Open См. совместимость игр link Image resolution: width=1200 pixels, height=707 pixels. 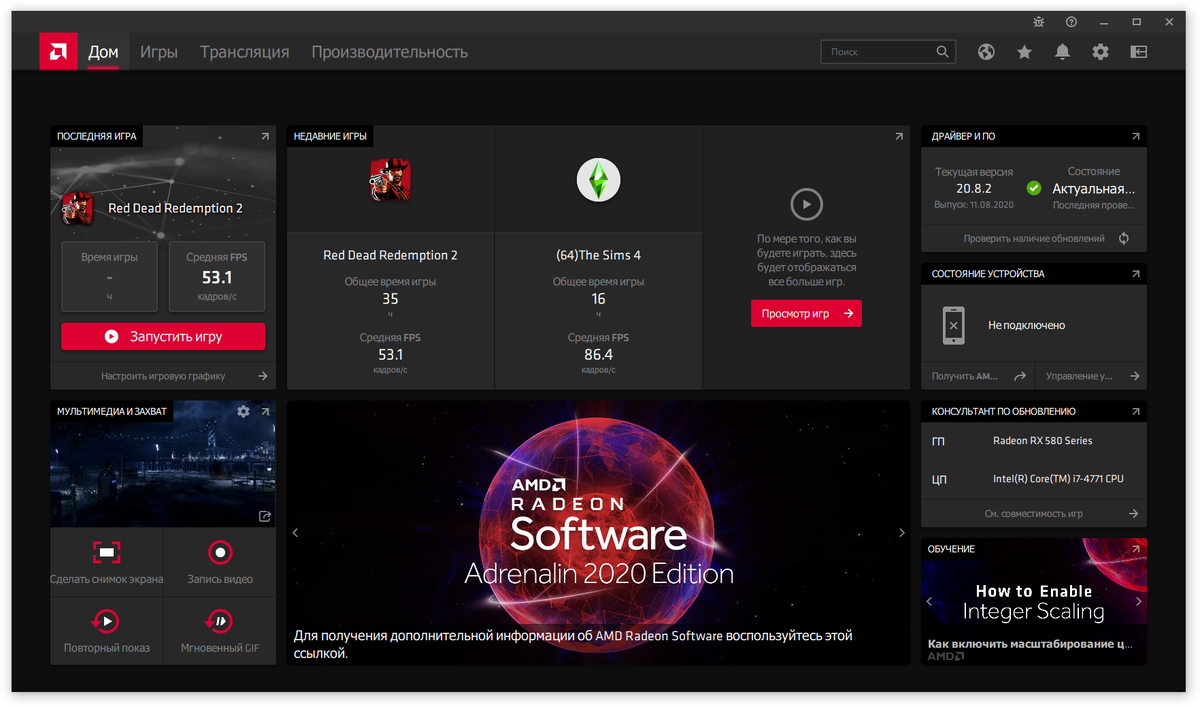tap(1034, 513)
